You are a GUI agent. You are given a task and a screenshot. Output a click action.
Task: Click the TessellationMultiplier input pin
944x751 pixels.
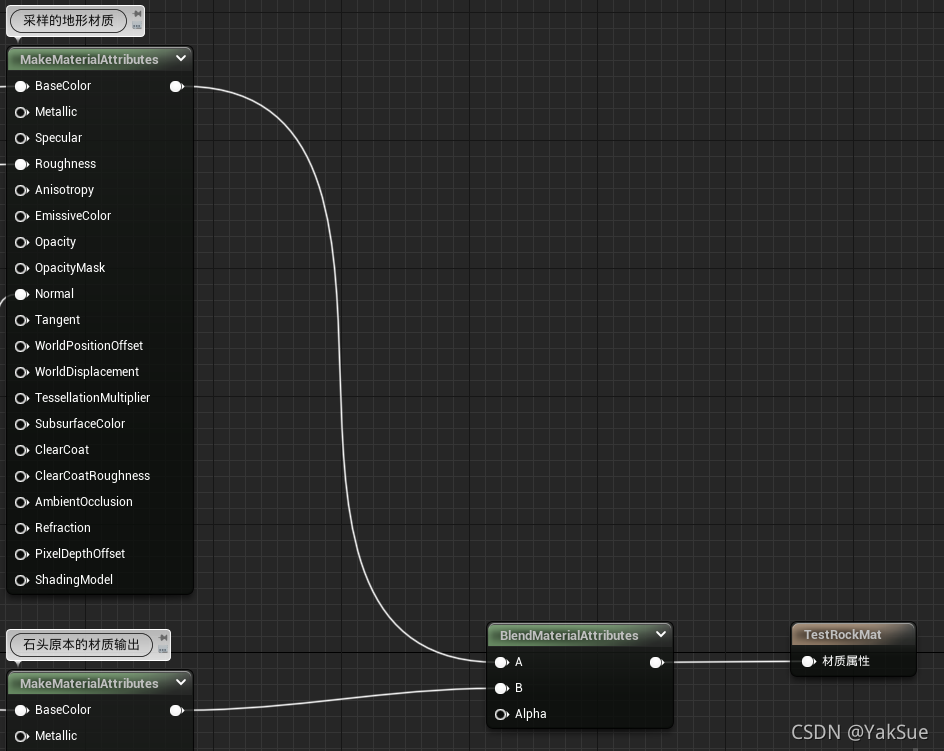(22, 398)
